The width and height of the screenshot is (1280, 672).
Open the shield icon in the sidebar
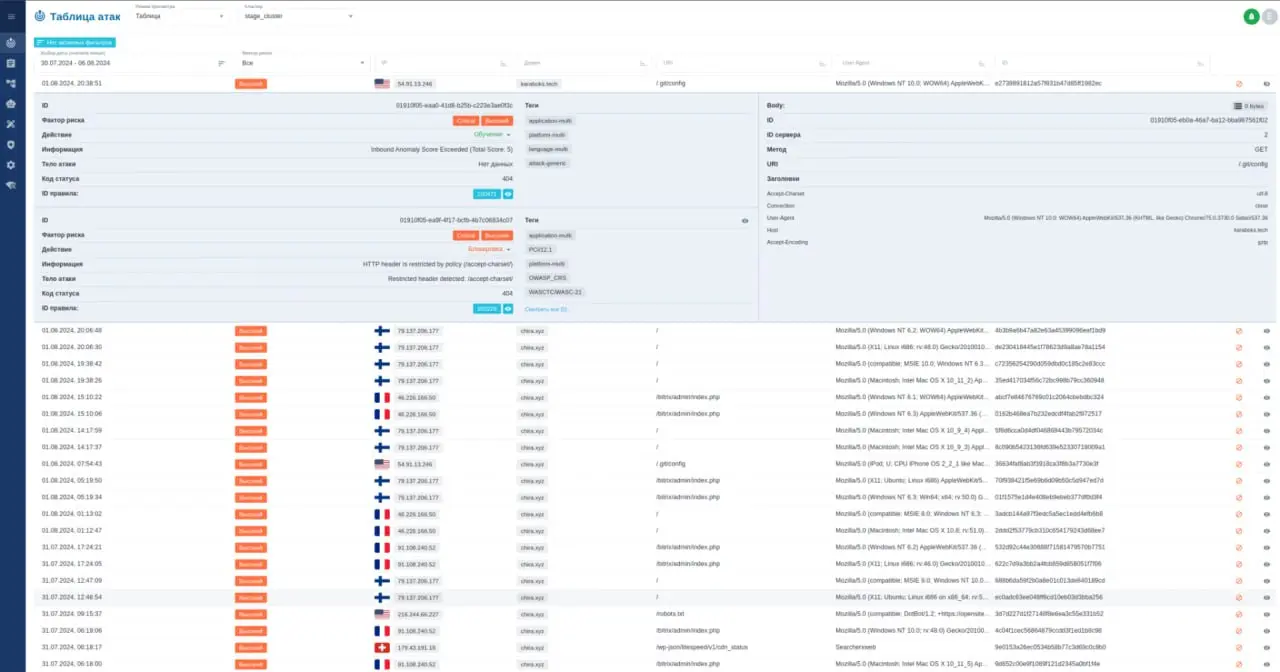11,144
